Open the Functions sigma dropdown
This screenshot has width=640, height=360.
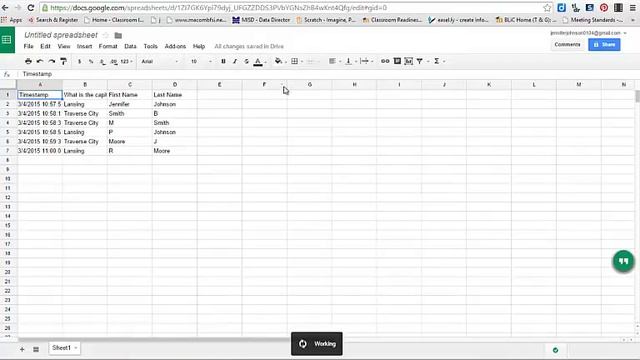click(x=439, y=61)
